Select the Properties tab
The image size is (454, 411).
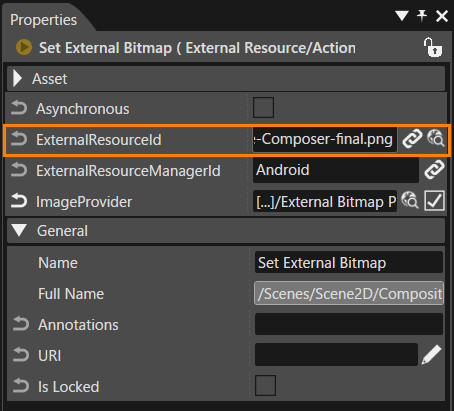click(x=43, y=20)
